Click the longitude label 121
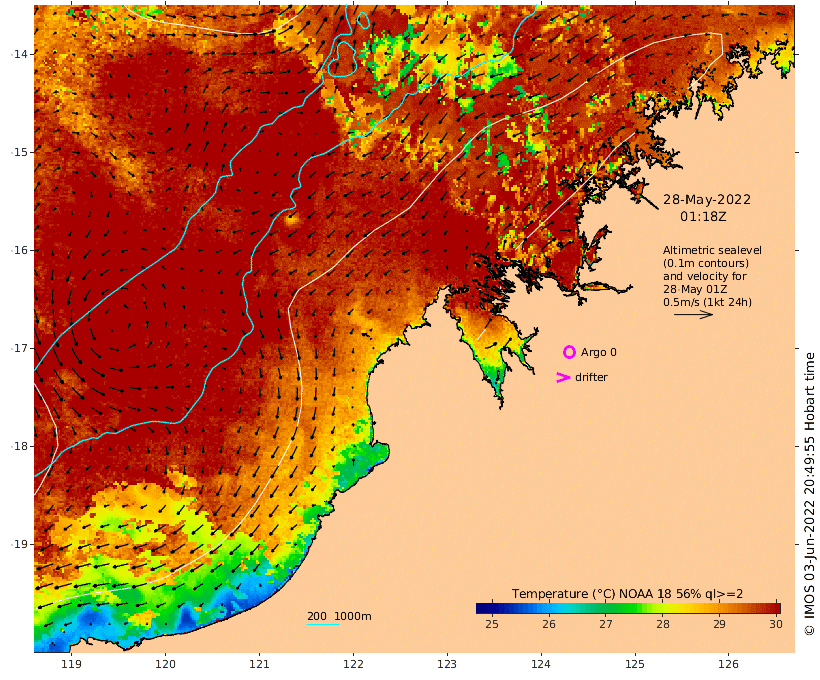 (x=259, y=664)
